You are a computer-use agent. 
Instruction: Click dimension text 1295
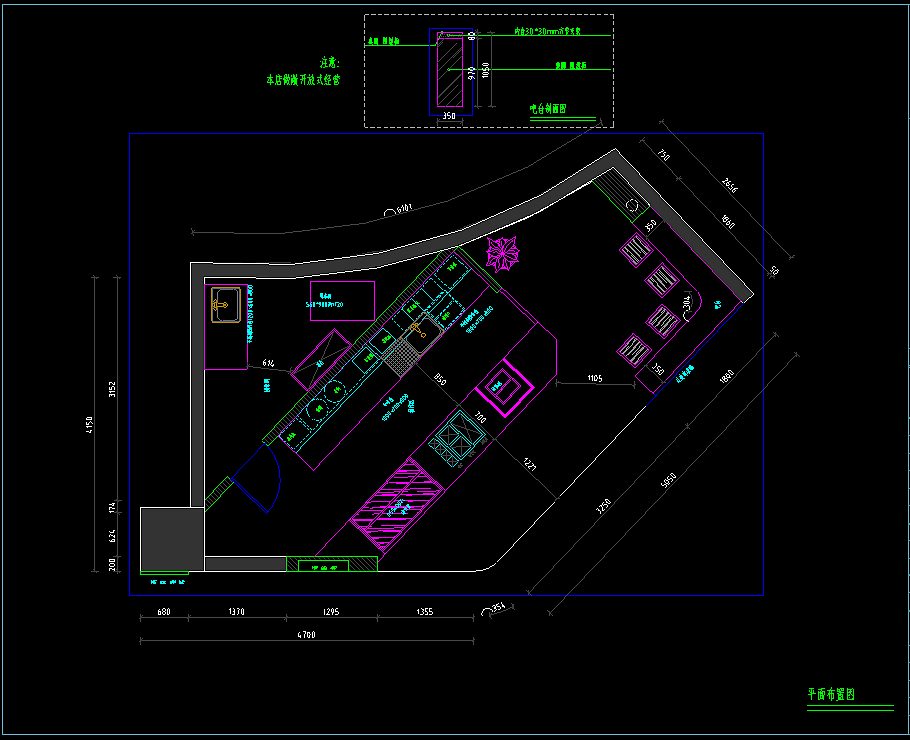(330, 612)
